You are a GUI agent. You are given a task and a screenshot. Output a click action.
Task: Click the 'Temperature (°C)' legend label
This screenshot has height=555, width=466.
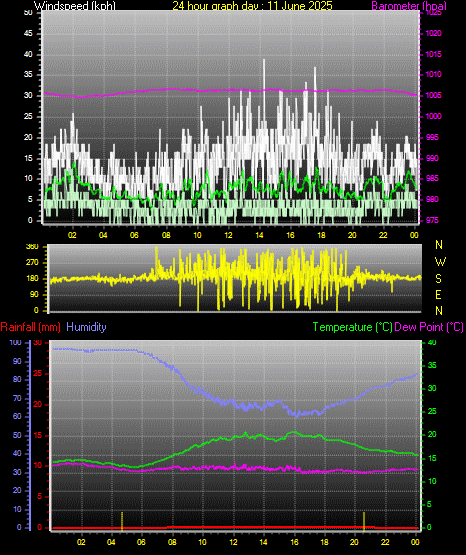[x=352, y=327]
